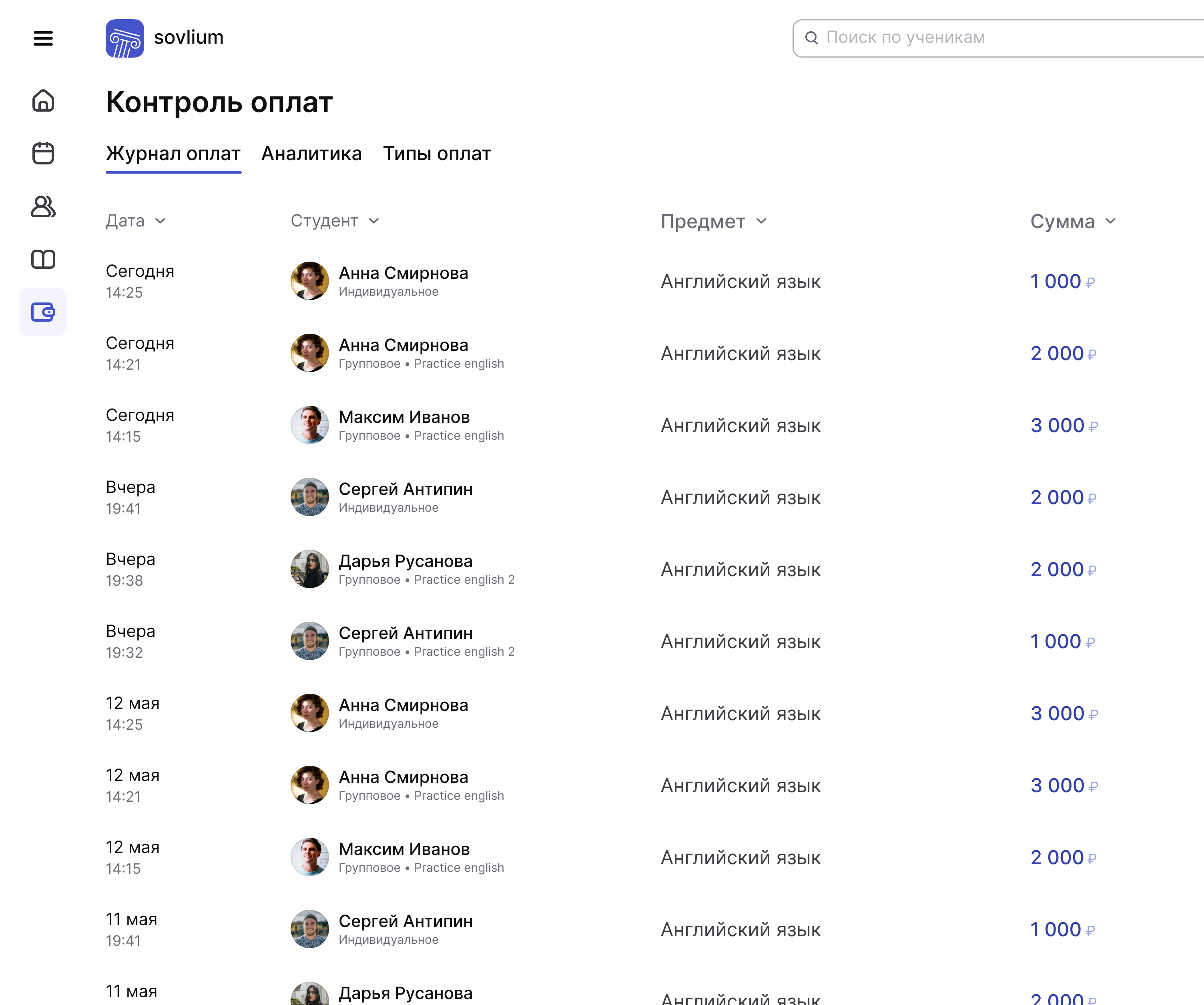1204x1005 pixels.
Task: Open the hamburger menu
Action: coord(43,38)
